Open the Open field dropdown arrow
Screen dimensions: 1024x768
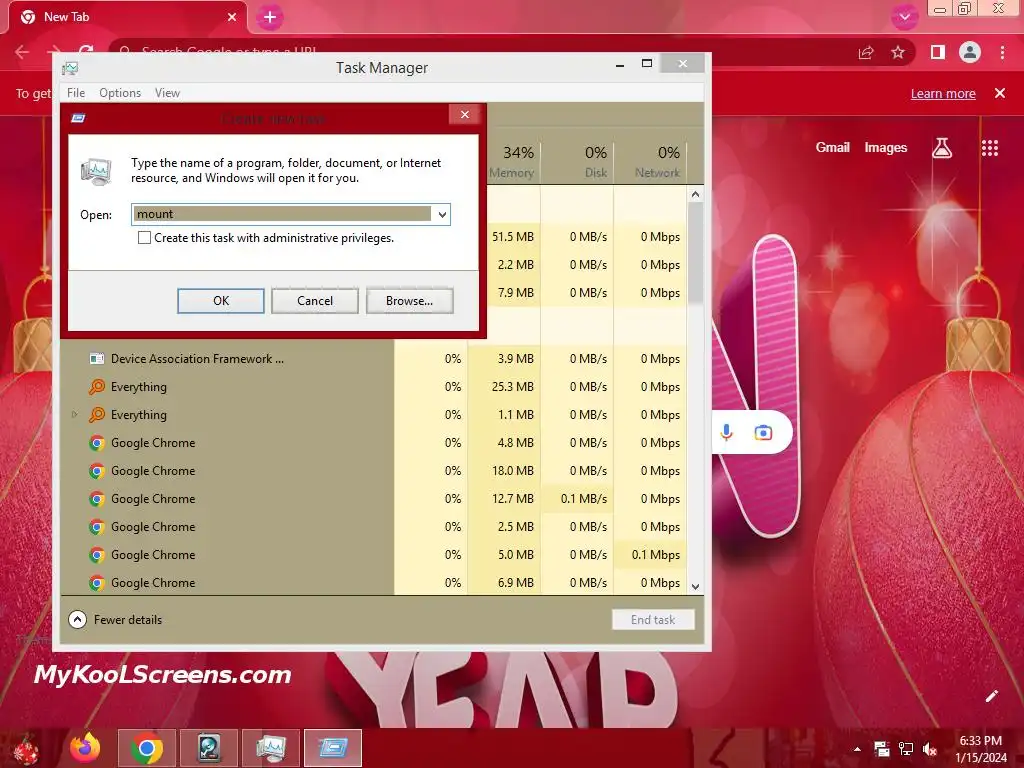click(x=442, y=214)
